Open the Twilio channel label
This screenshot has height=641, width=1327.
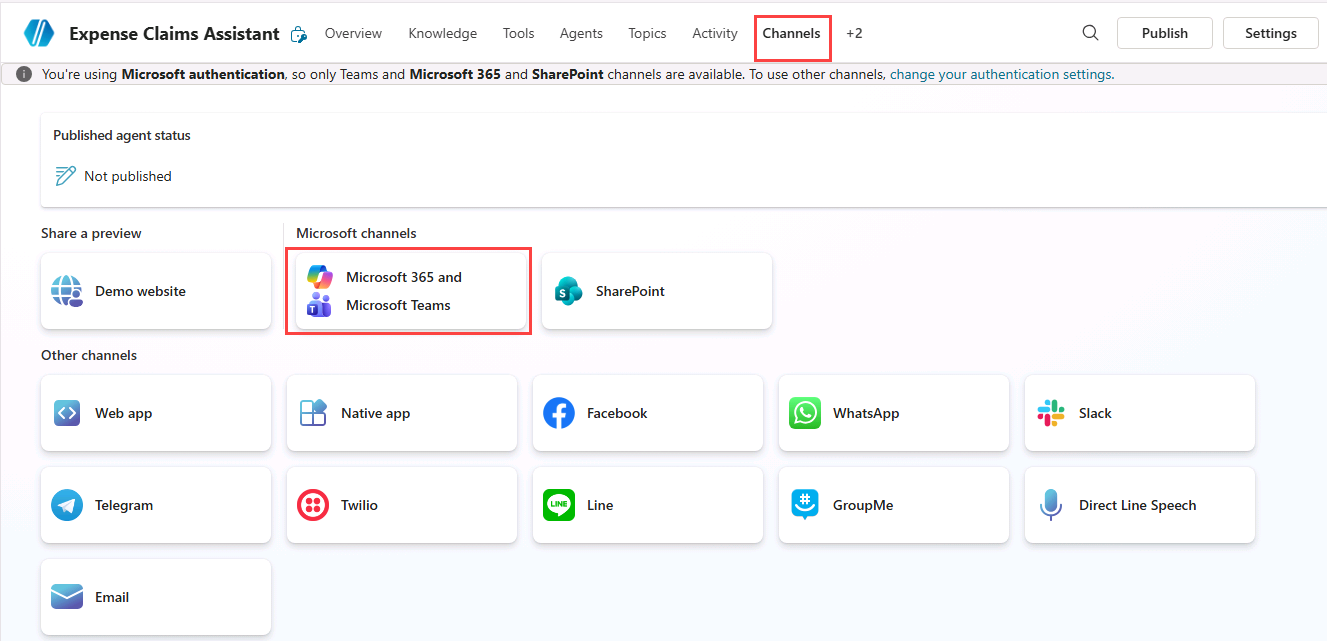pos(359,505)
